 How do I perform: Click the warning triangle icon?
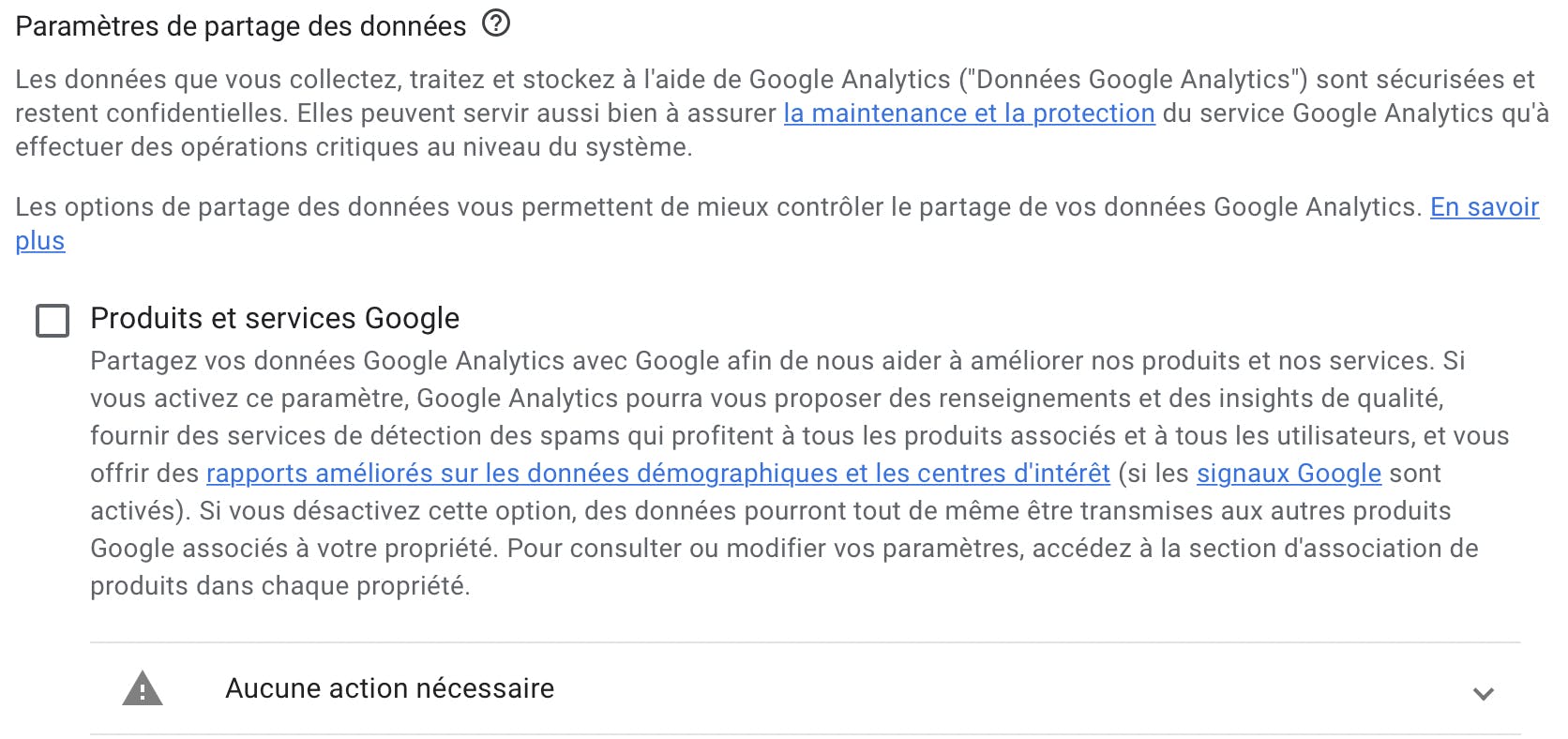tap(143, 689)
